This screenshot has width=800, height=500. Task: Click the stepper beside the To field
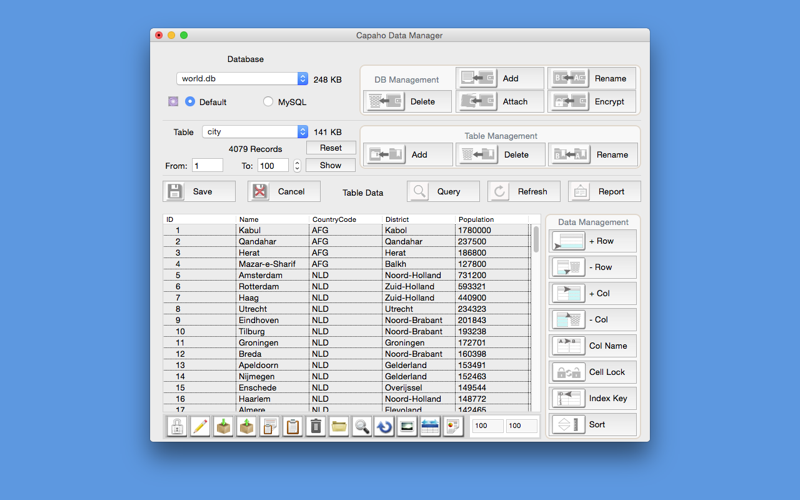[297, 166]
